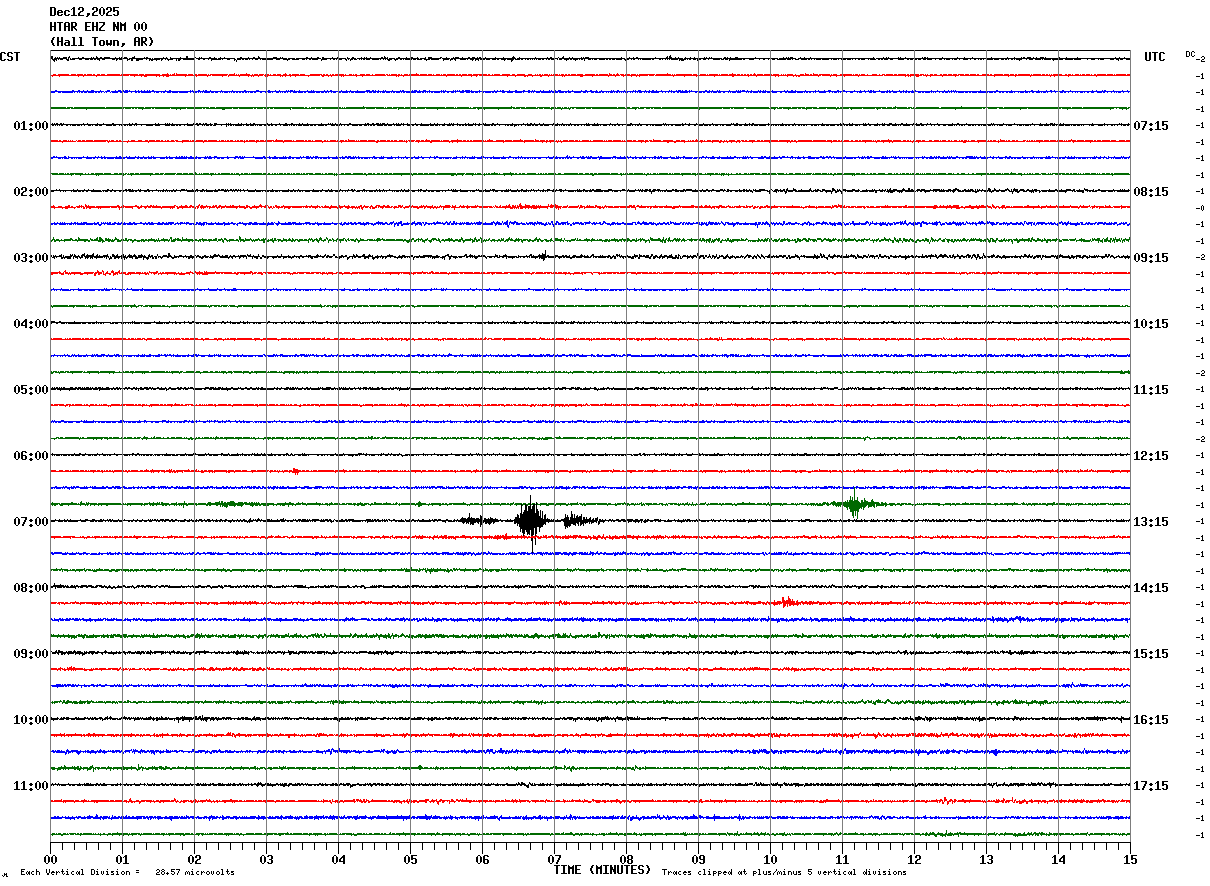
Task: Click minute 00 on the time axis
Action: [50, 859]
